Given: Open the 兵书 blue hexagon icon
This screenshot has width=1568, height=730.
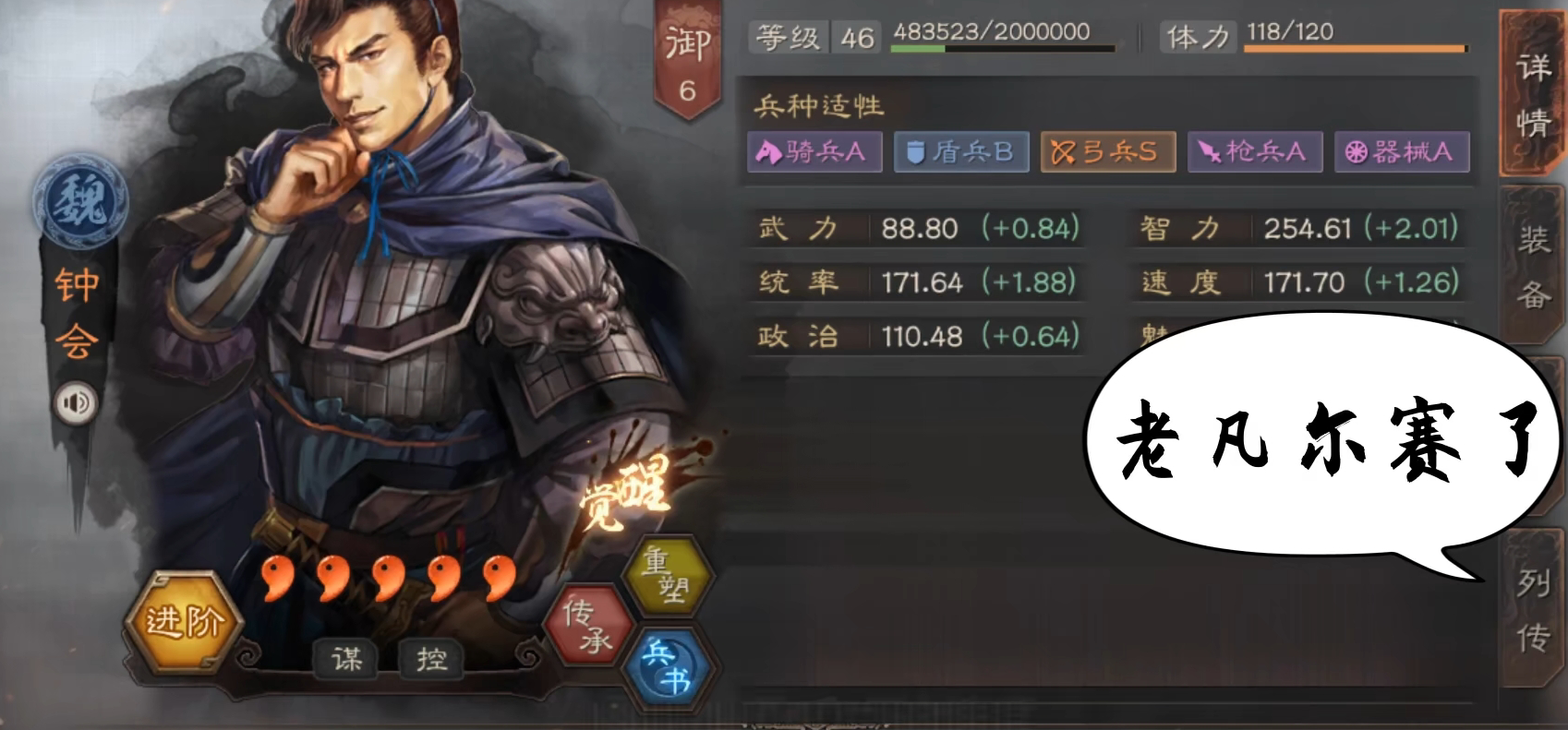Looking at the screenshot, I should [x=669, y=665].
